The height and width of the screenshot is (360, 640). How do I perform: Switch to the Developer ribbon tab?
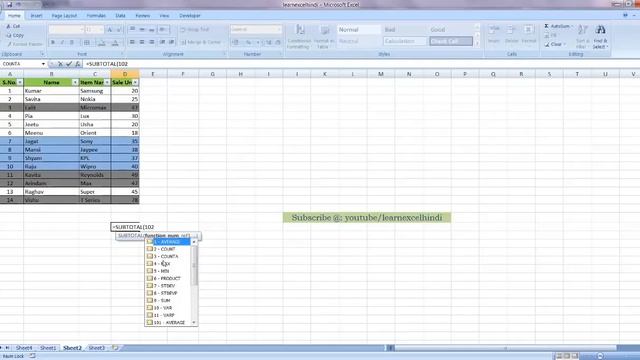(190, 16)
